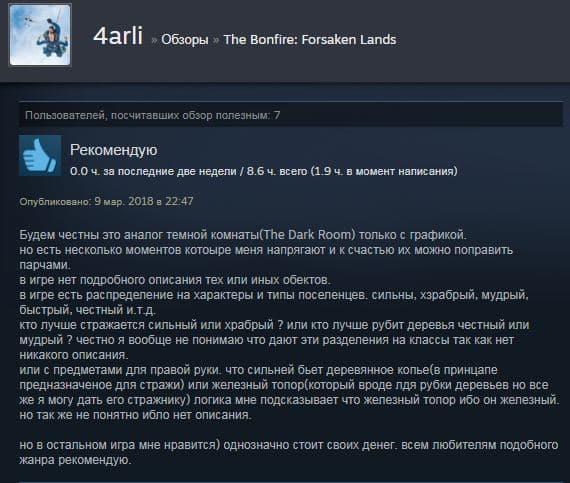This screenshot has width=570, height=483.
Task: Click the review line about деревянное копье
Action: (x=258, y=370)
